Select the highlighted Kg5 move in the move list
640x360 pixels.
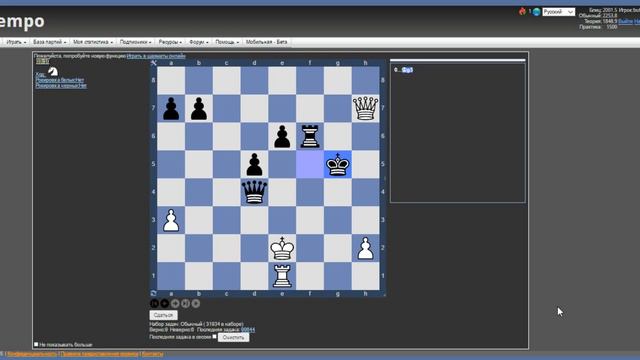pos(407,70)
